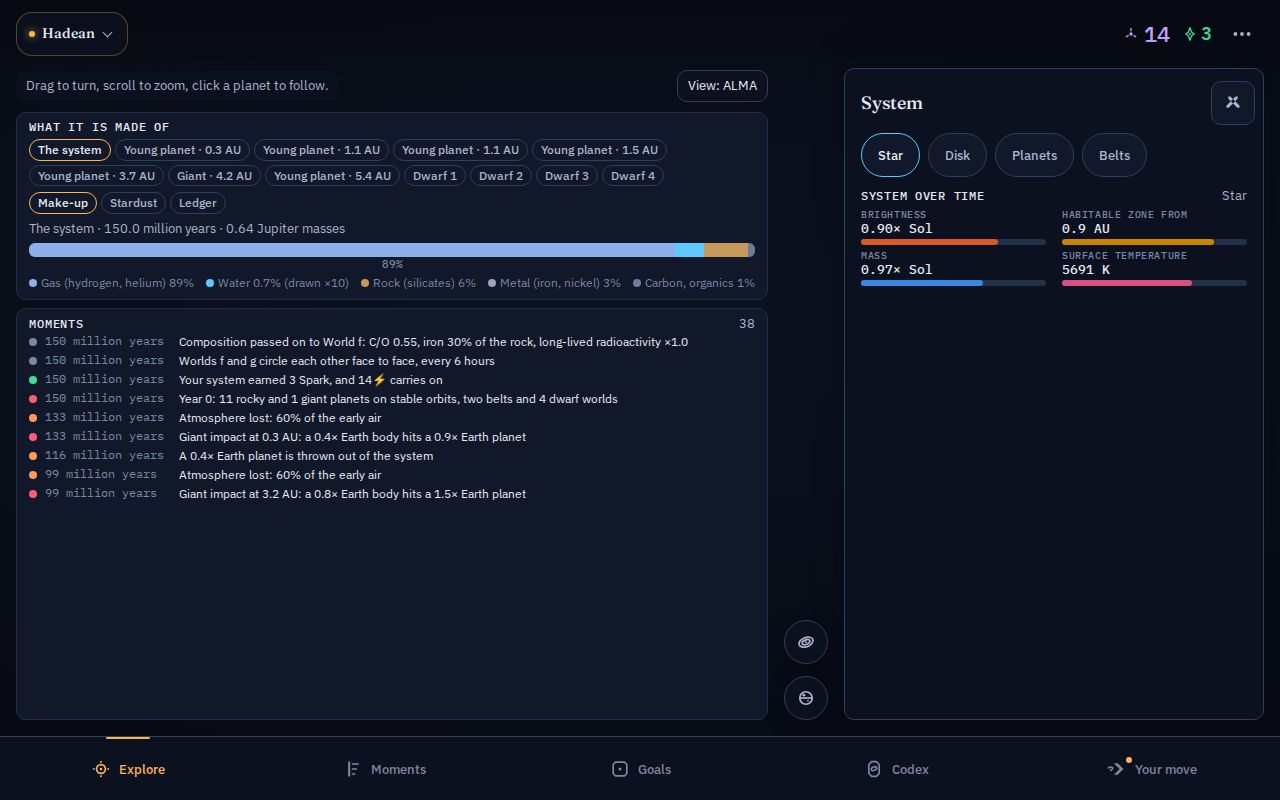1280x800 pixels.
Task: Click the green 3 Spark counter
Action: pos(1198,34)
